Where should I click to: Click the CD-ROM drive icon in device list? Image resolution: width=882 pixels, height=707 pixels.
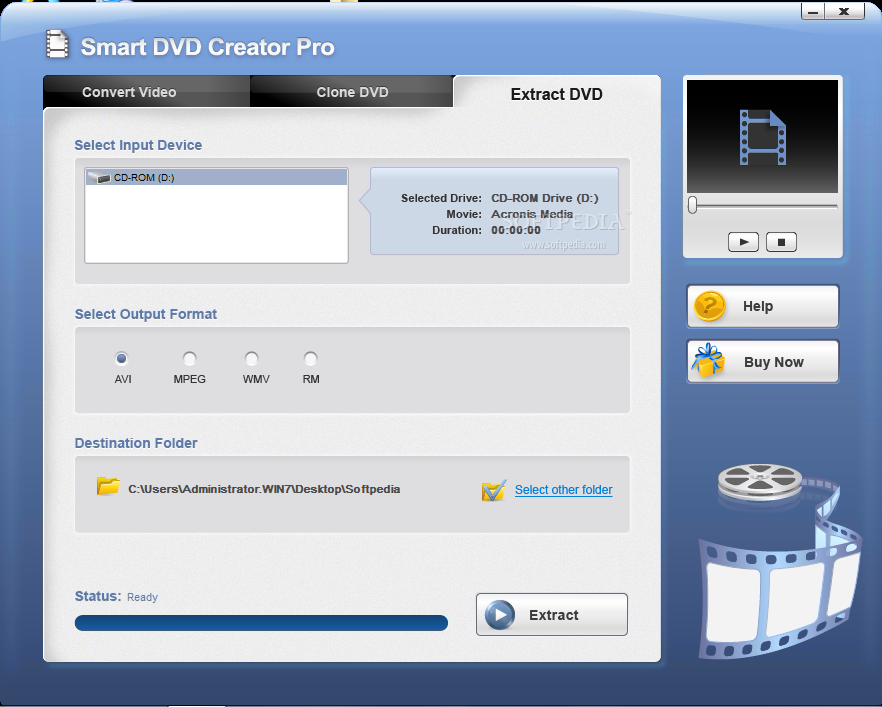99,178
